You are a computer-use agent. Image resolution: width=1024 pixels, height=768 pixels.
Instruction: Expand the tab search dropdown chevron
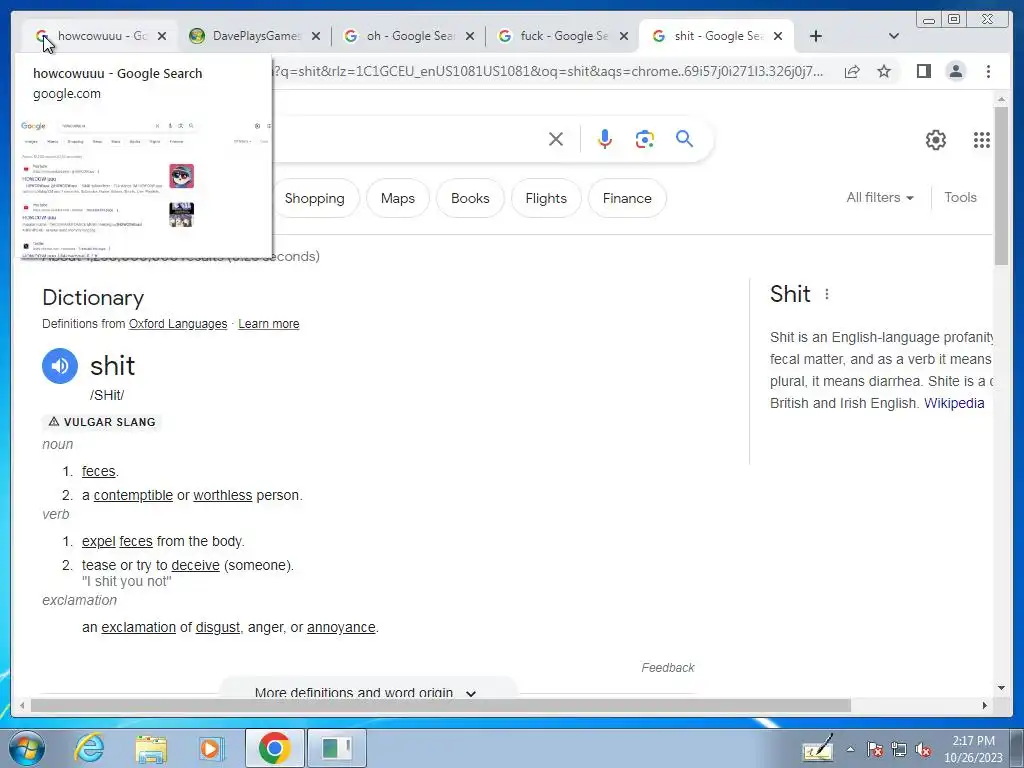click(894, 37)
